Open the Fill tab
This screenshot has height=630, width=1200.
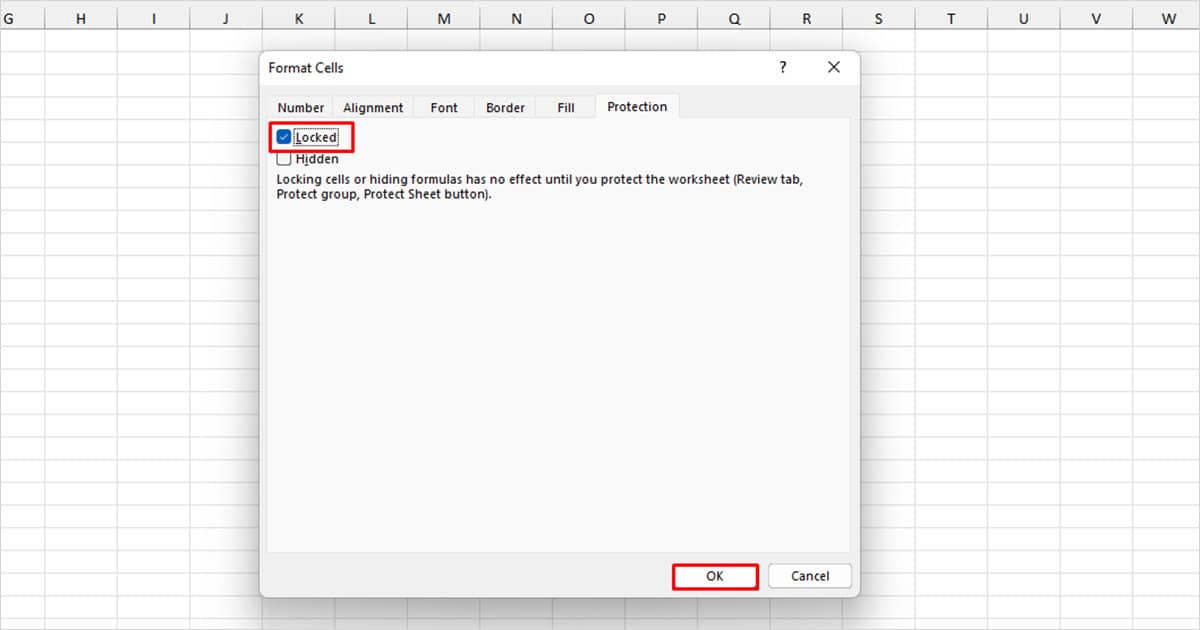tap(565, 107)
